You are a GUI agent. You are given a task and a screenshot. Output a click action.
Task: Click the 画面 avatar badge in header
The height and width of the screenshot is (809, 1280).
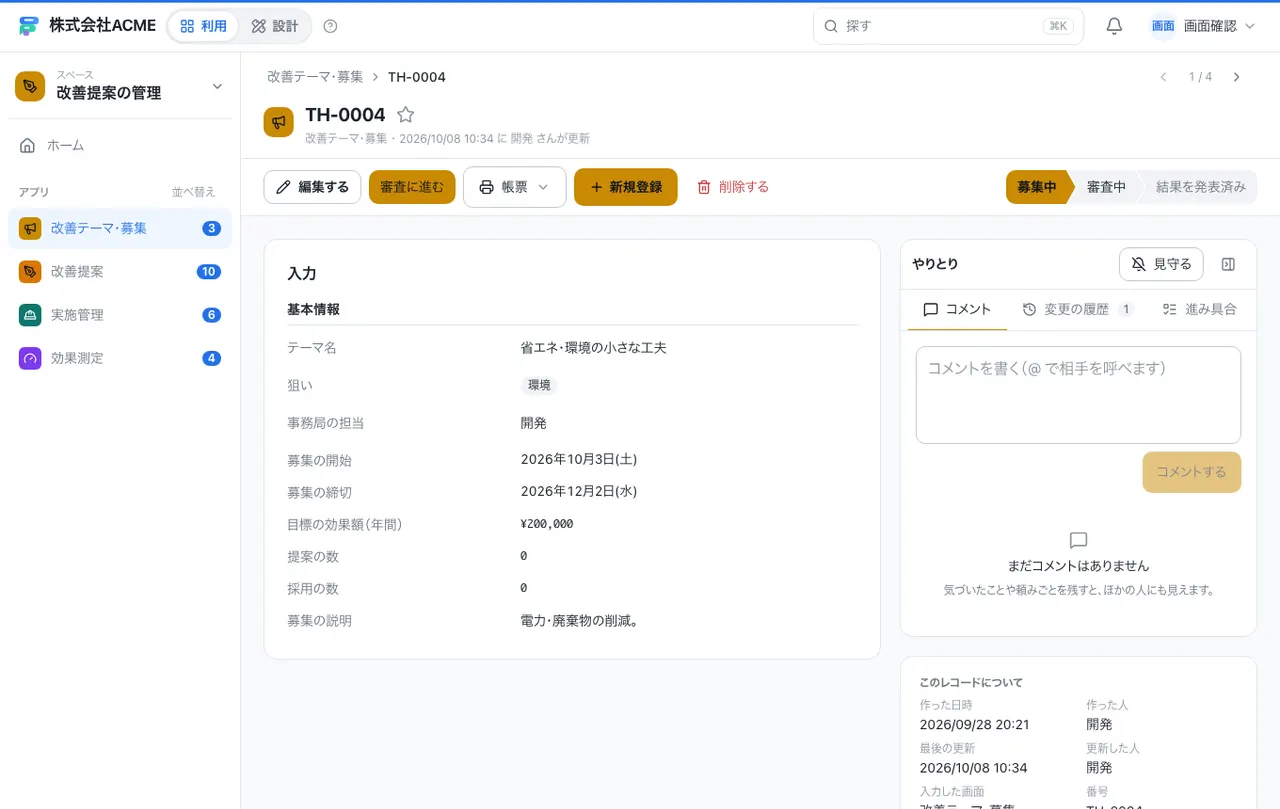1163,26
